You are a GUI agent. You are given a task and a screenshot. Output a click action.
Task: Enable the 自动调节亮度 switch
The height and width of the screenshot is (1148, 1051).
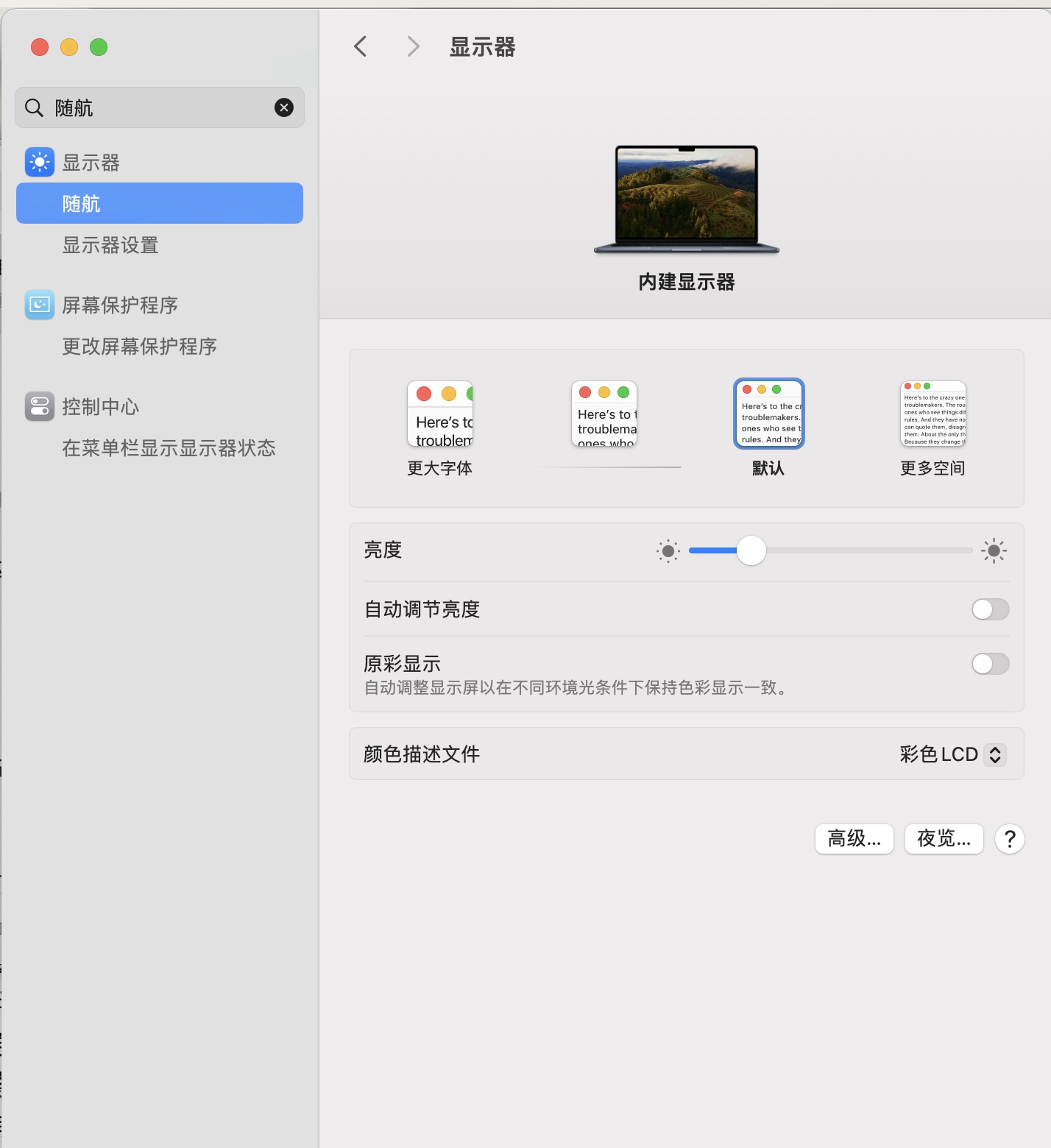990,609
